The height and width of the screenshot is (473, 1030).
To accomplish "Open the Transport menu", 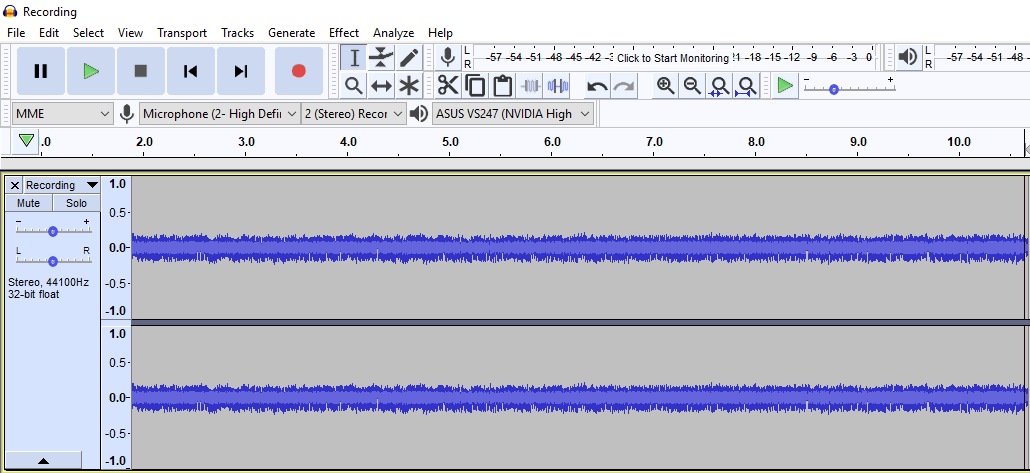I will (182, 33).
